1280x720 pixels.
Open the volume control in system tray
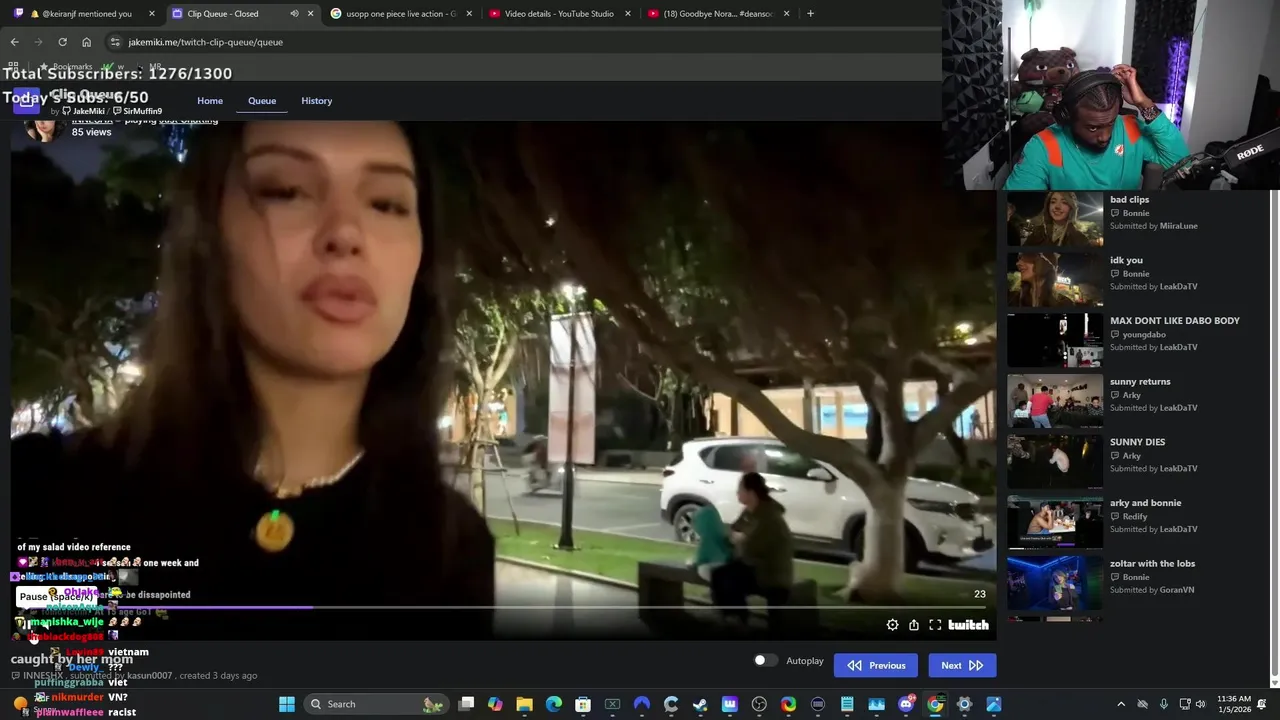1201,704
